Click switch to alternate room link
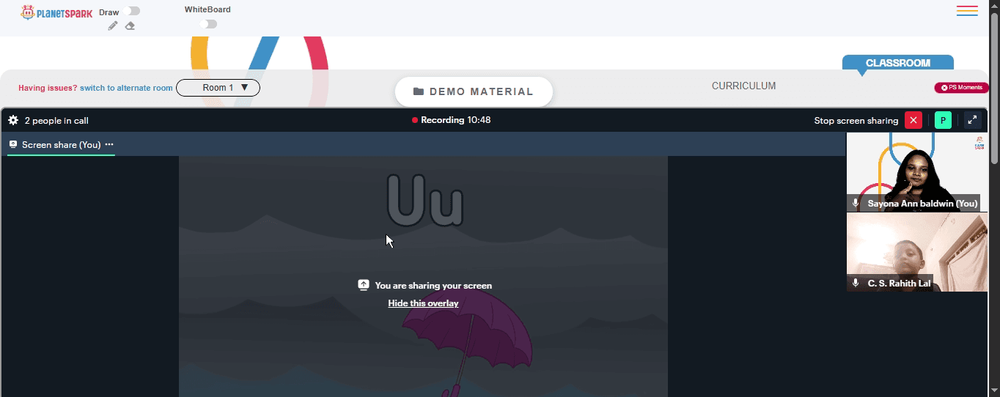The width and height of the screenshot is (1000, 397). 126,88
